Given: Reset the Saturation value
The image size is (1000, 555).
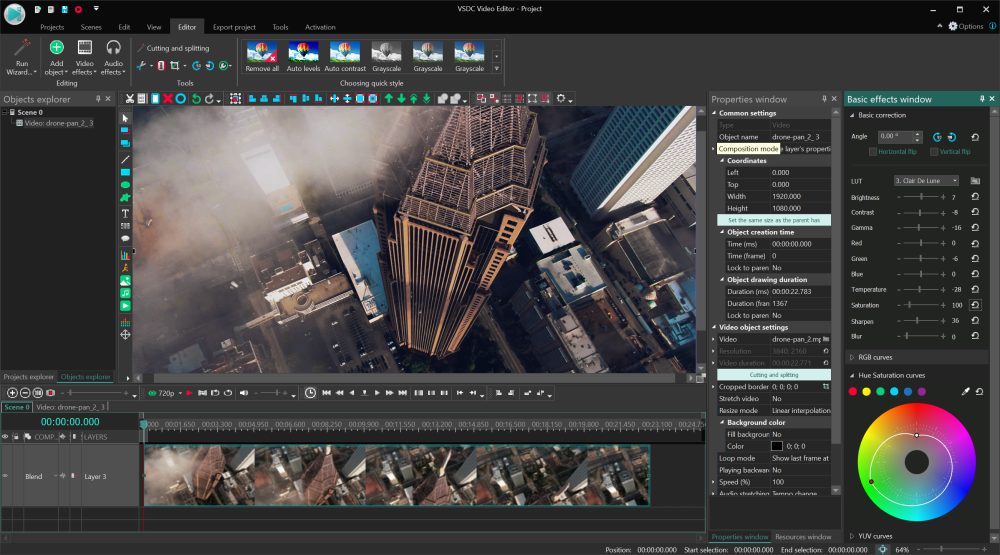Looking at the screenshot, I should [975, 305].
